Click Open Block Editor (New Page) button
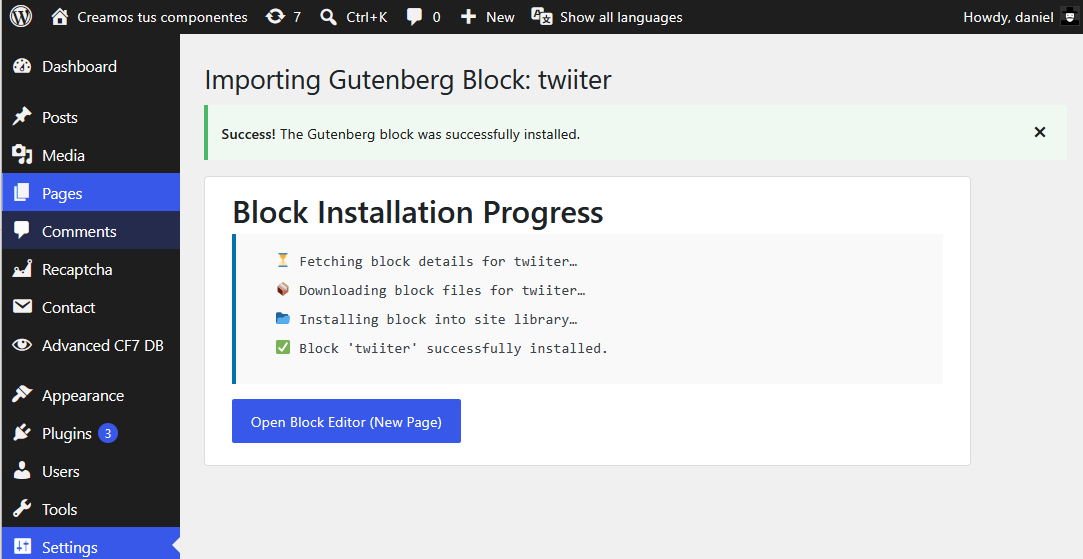 pos(346,421)
